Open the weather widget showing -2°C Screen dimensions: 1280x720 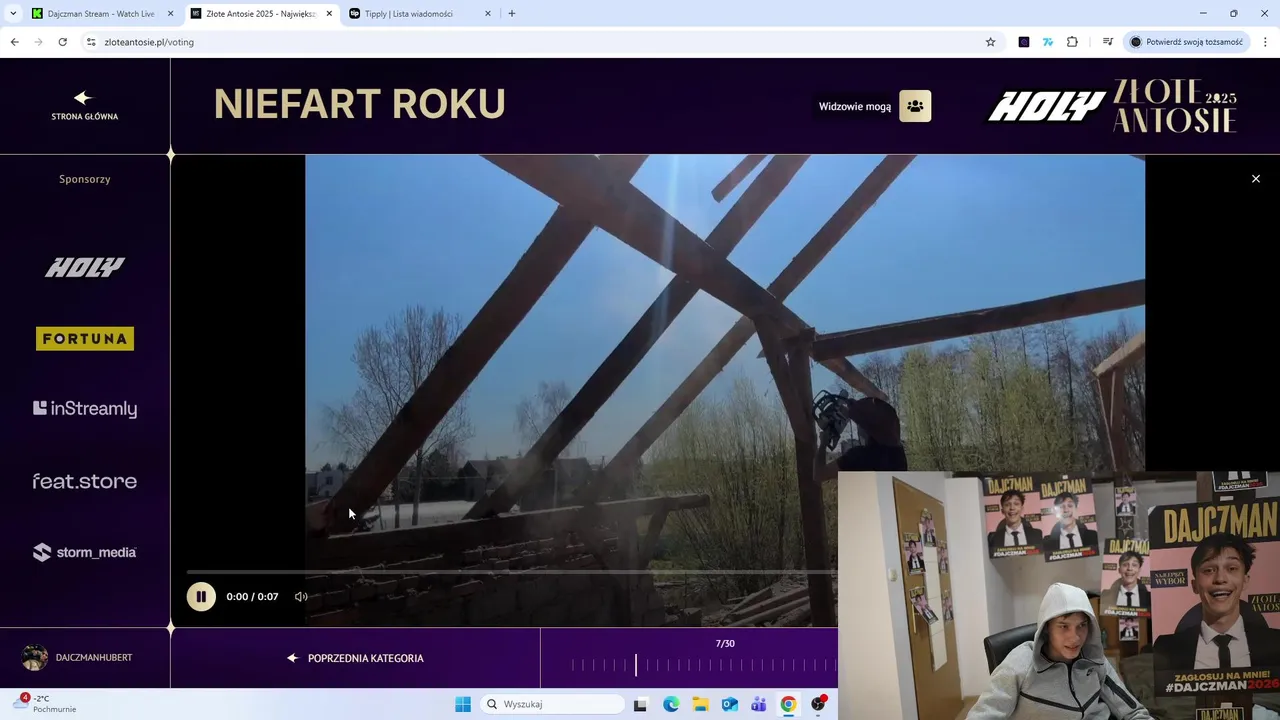click(x=47, y=704)
